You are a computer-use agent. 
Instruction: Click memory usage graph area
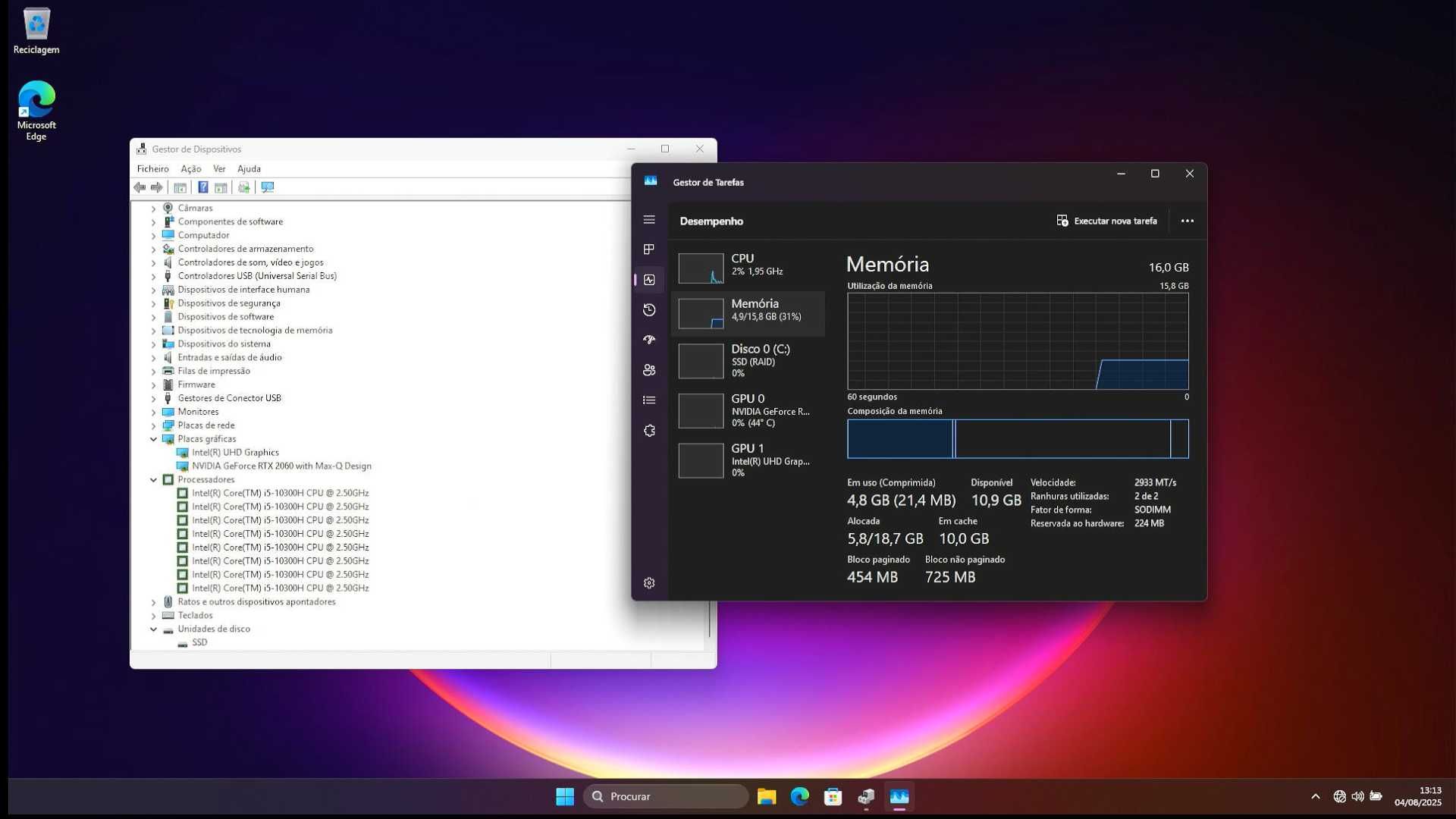pos(1018,341)
